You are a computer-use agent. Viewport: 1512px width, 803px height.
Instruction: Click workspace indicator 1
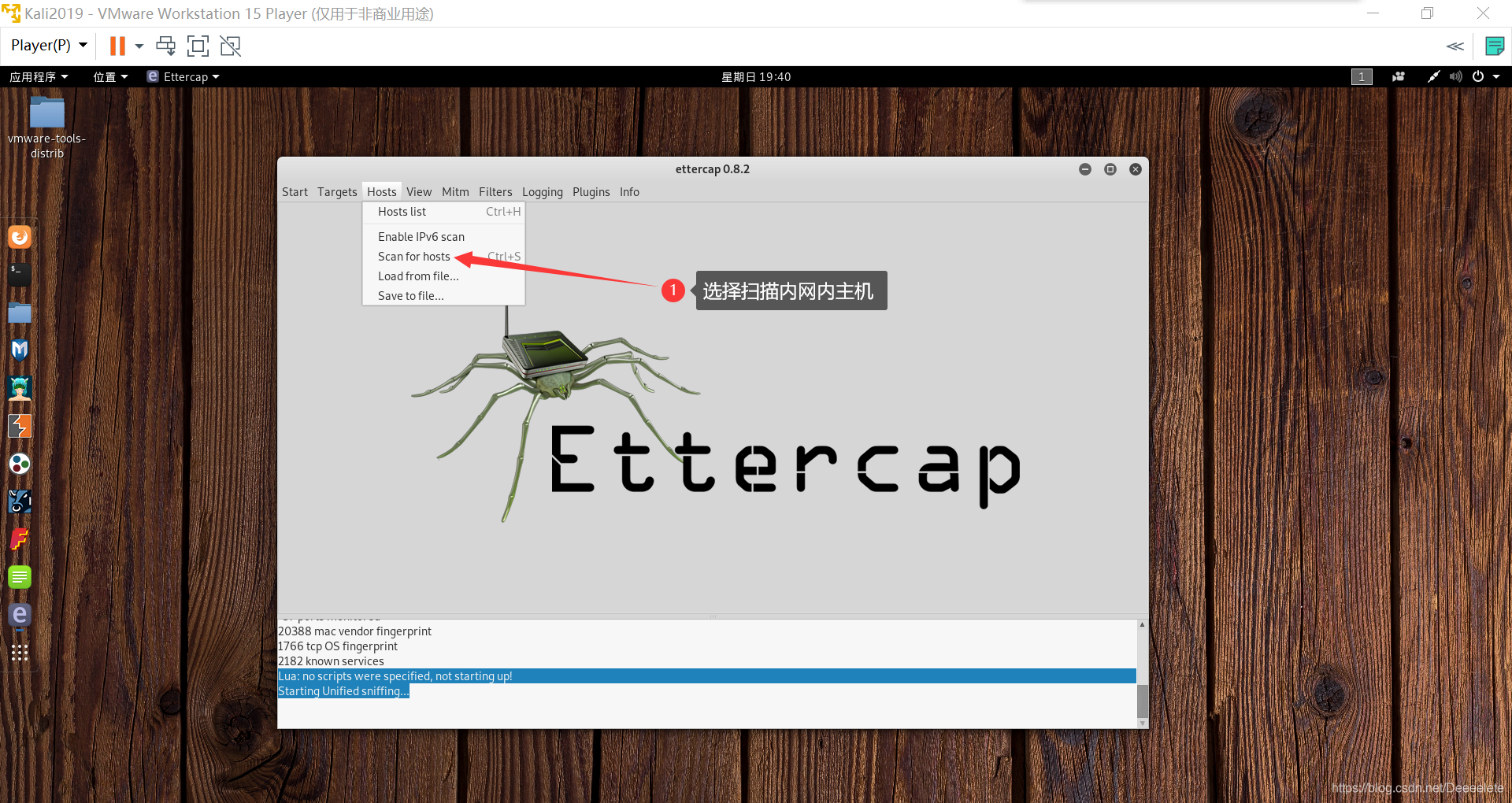coord(1362,76)
